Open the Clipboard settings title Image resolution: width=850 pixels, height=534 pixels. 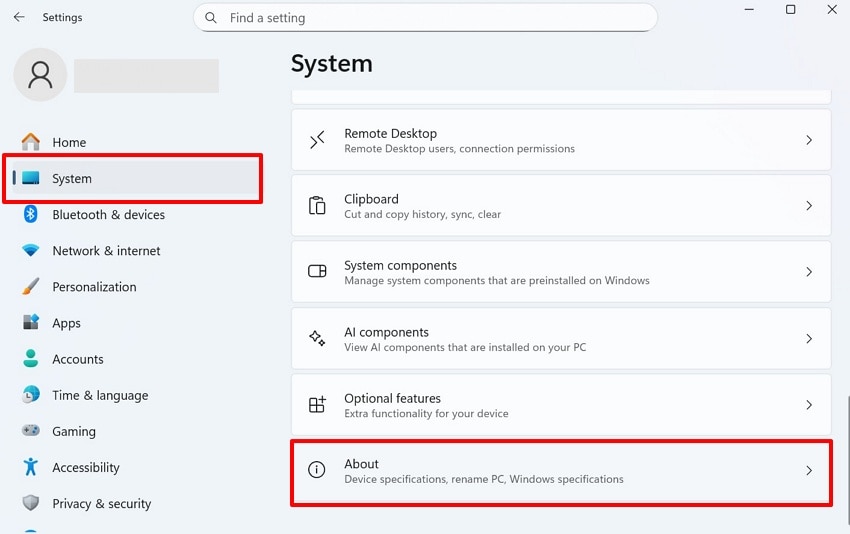click(x=371, y=199)
